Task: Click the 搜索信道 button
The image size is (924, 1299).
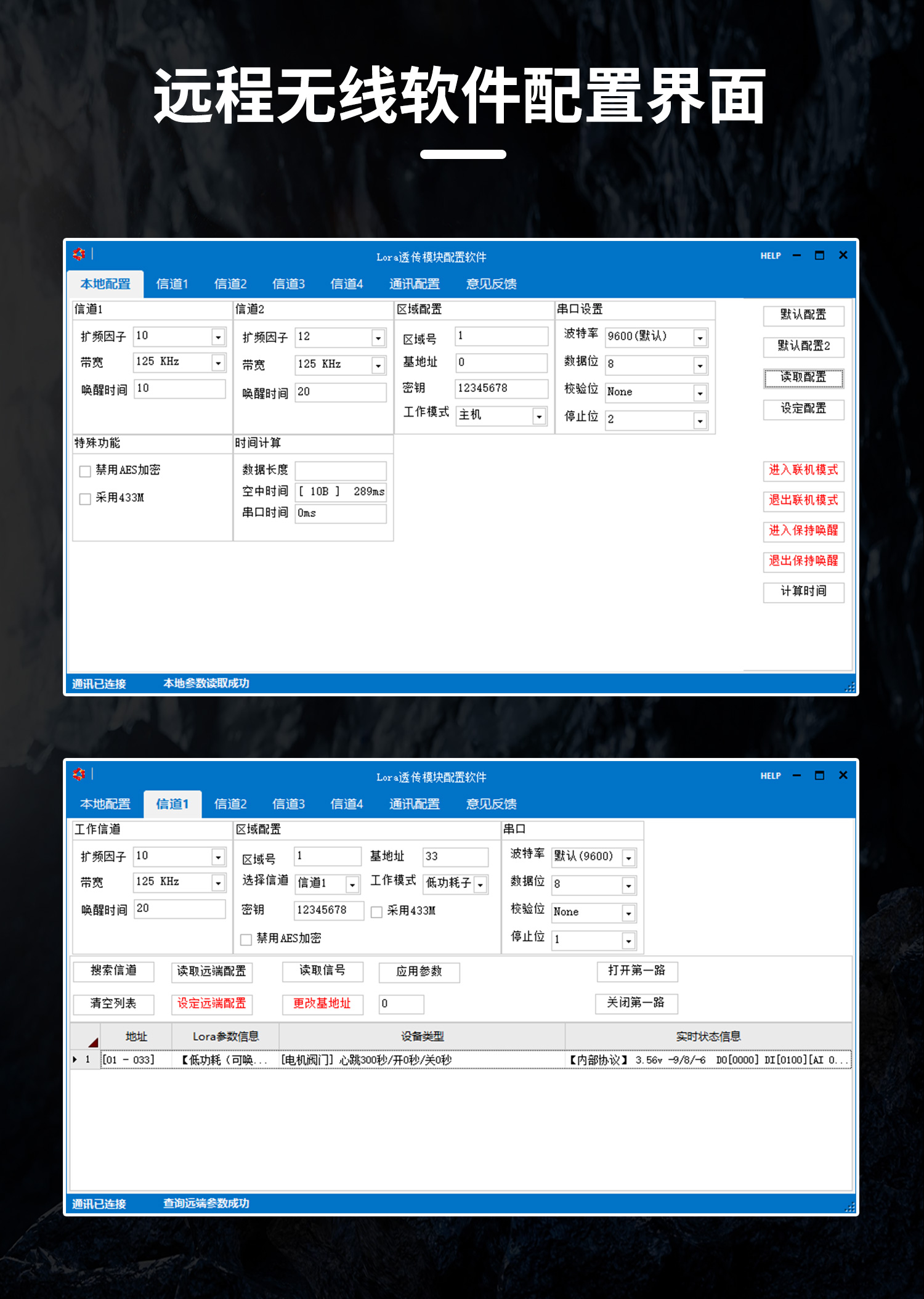Action: pos(113,971)
